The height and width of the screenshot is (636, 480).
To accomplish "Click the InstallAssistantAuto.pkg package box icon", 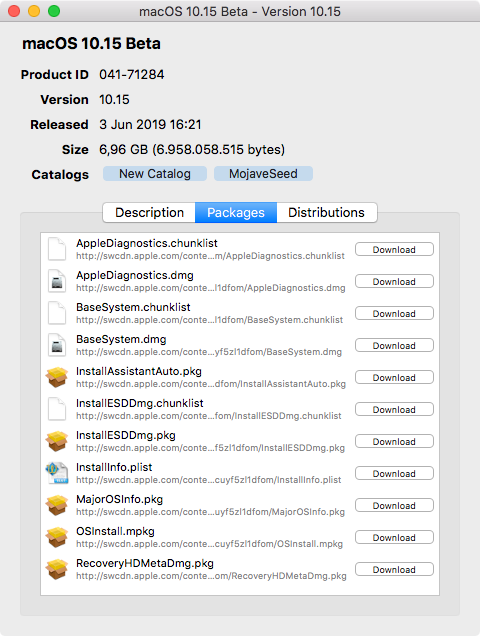I will pos(57,377).
